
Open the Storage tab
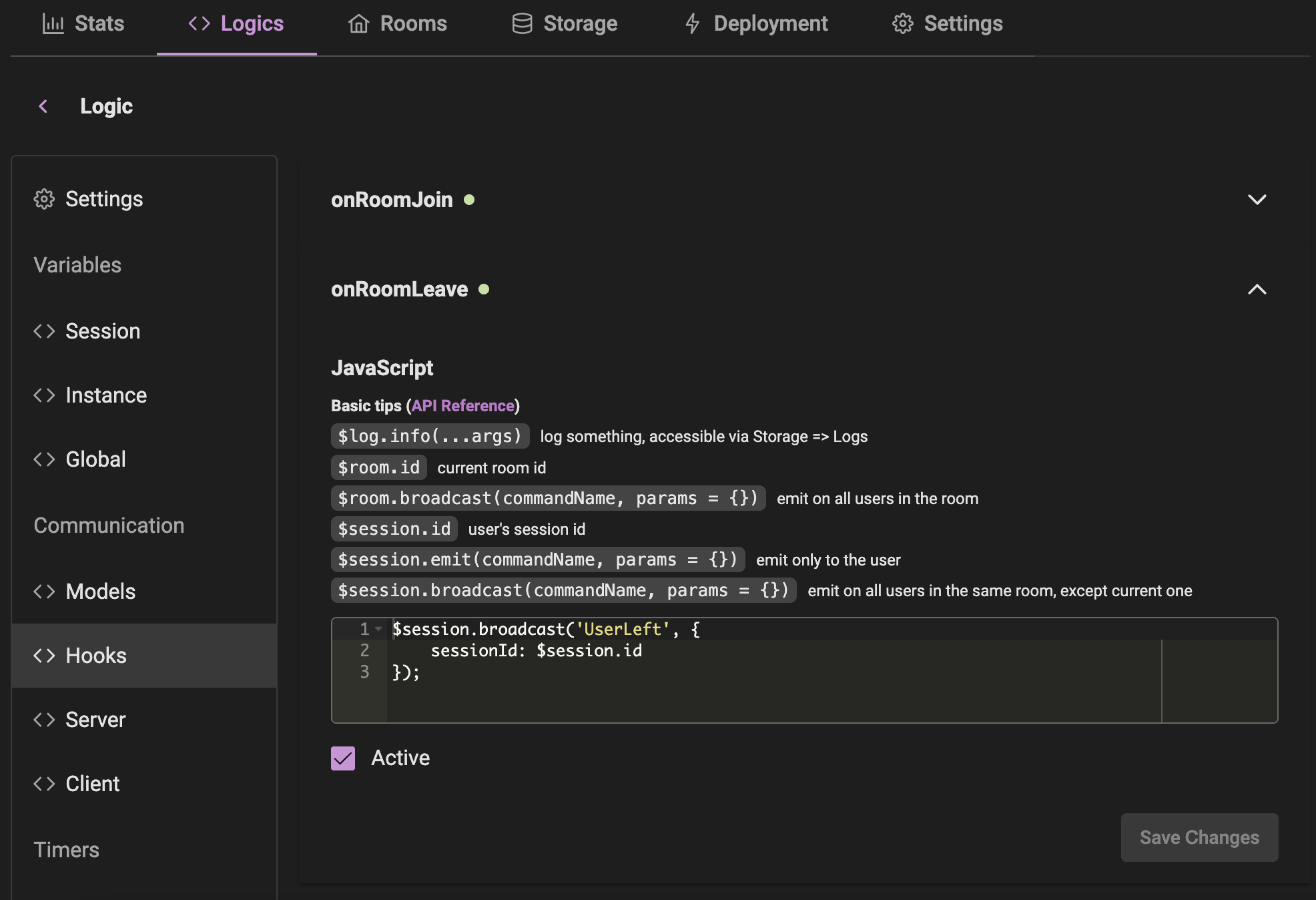pos(565,24)
